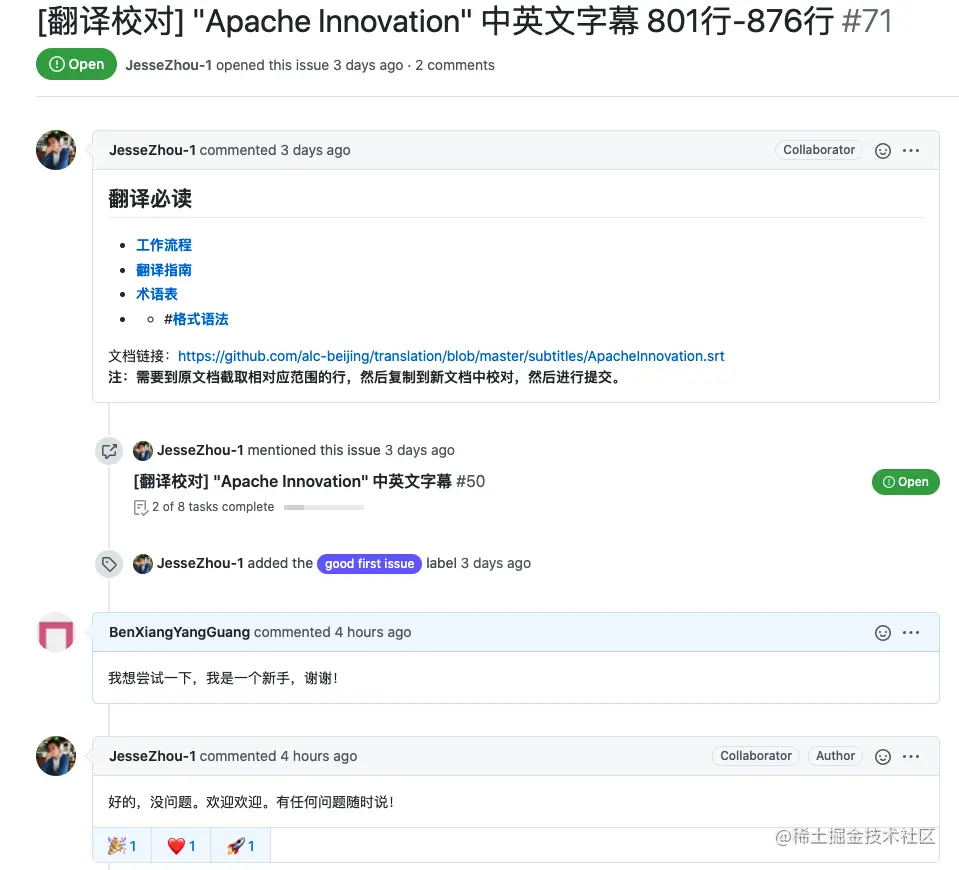The width and height of the screenshot is (959, 870).
Task: Click '2 of 8 tasks complete' text
Action: click(213, 507)
